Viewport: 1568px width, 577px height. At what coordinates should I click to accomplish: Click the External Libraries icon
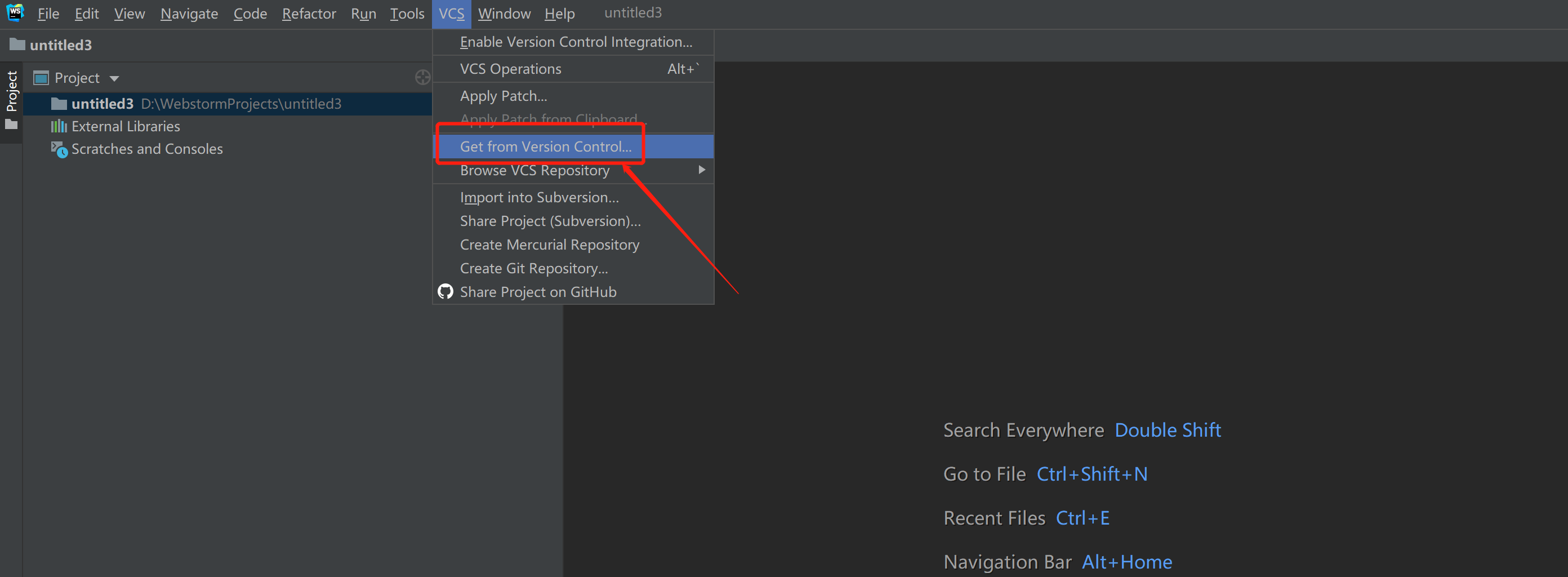coord(59,126)
